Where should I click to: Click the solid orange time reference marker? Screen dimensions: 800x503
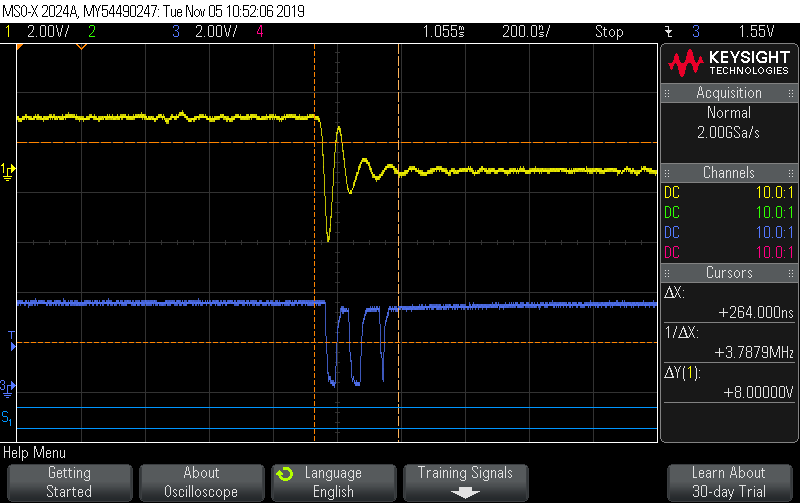(20, 47)
